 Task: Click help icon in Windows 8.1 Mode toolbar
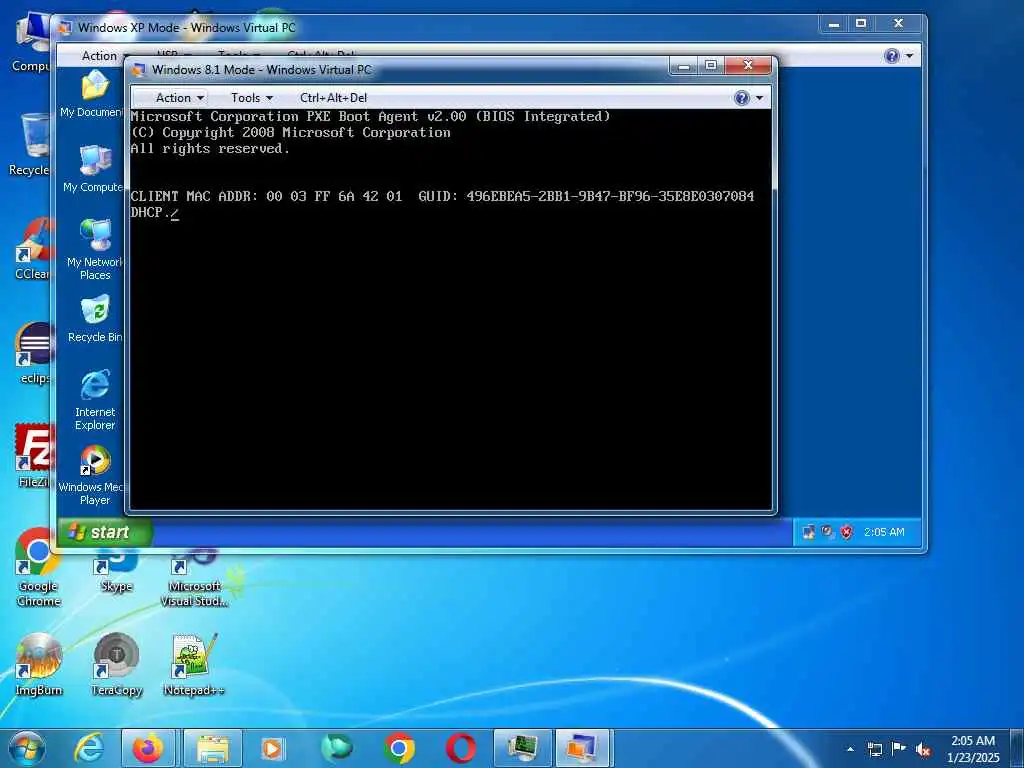click(x=742, y=98)
